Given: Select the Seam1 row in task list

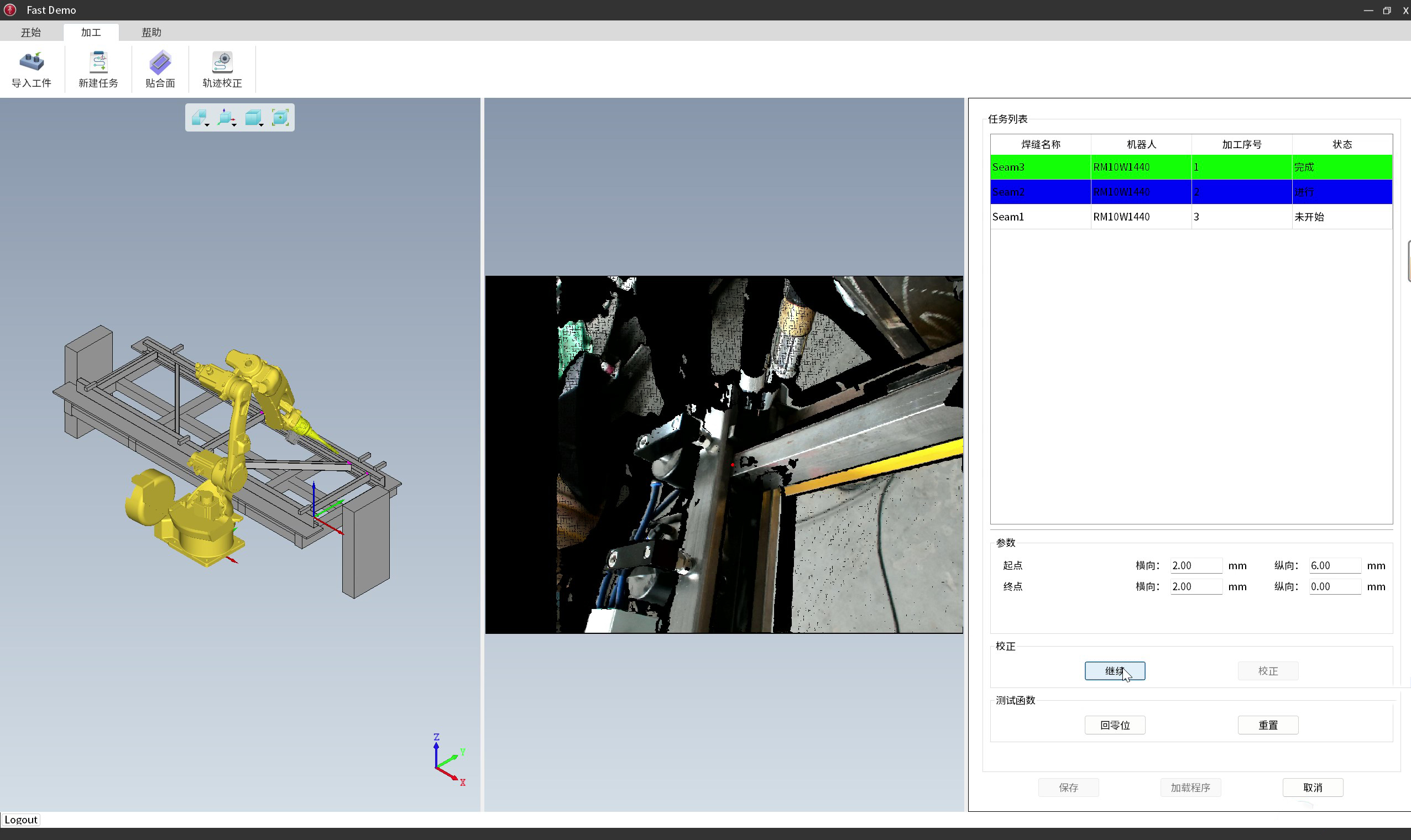Looking at the screenshot, I should coord(1191,217).
